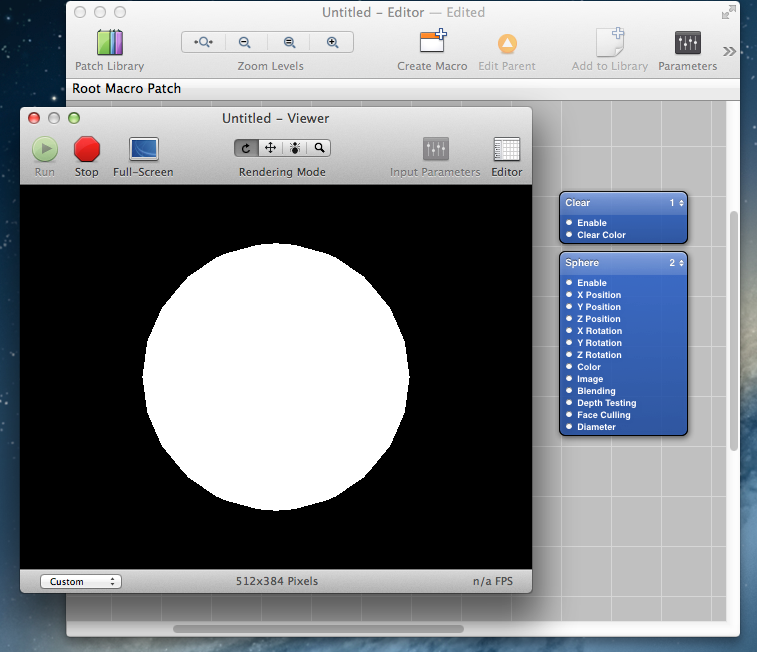757x652 pixels.
Task: Click the Clear Color input port
Action: [x=569, y=235]
